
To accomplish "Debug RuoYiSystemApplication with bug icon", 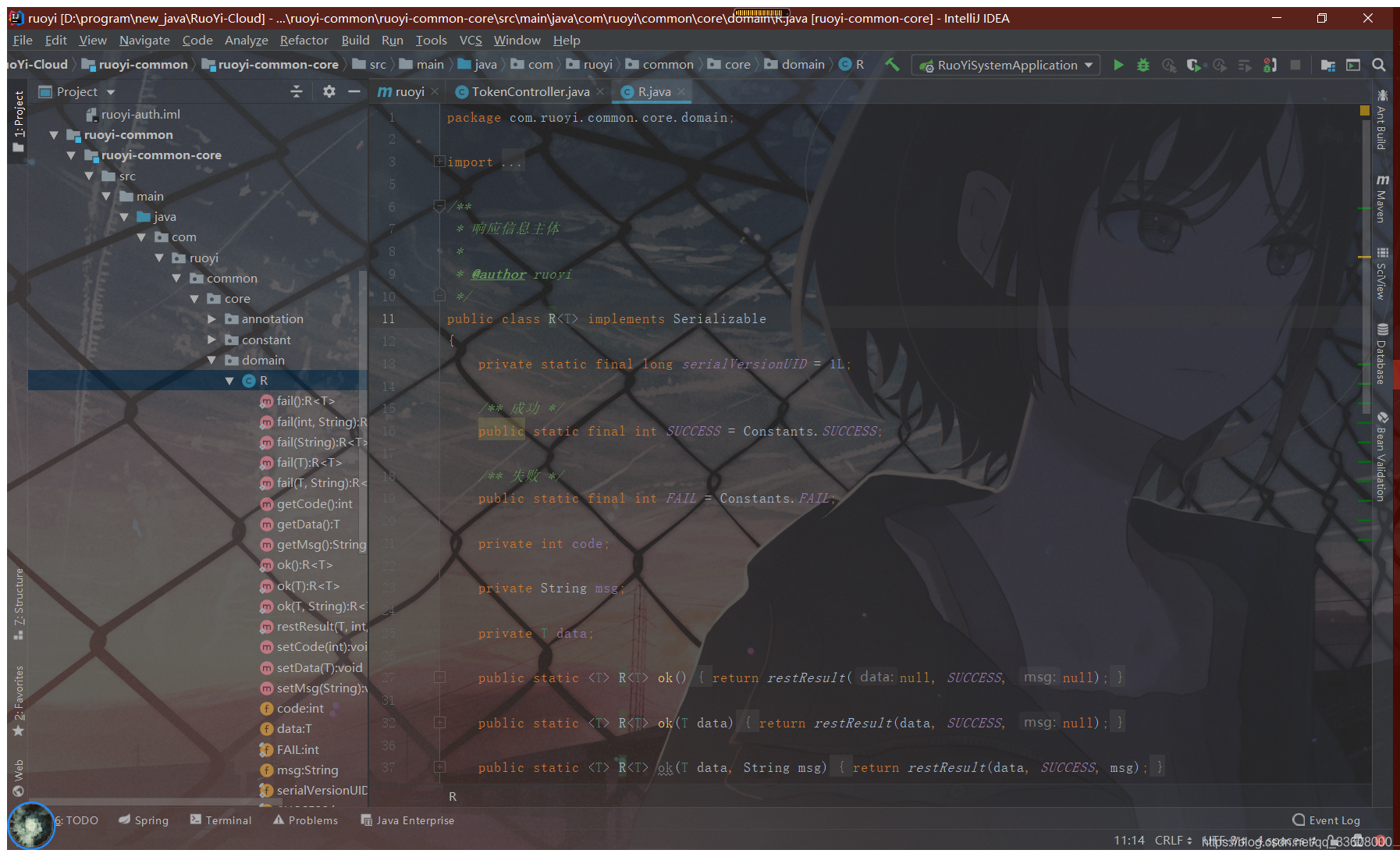I will 1143,65.
